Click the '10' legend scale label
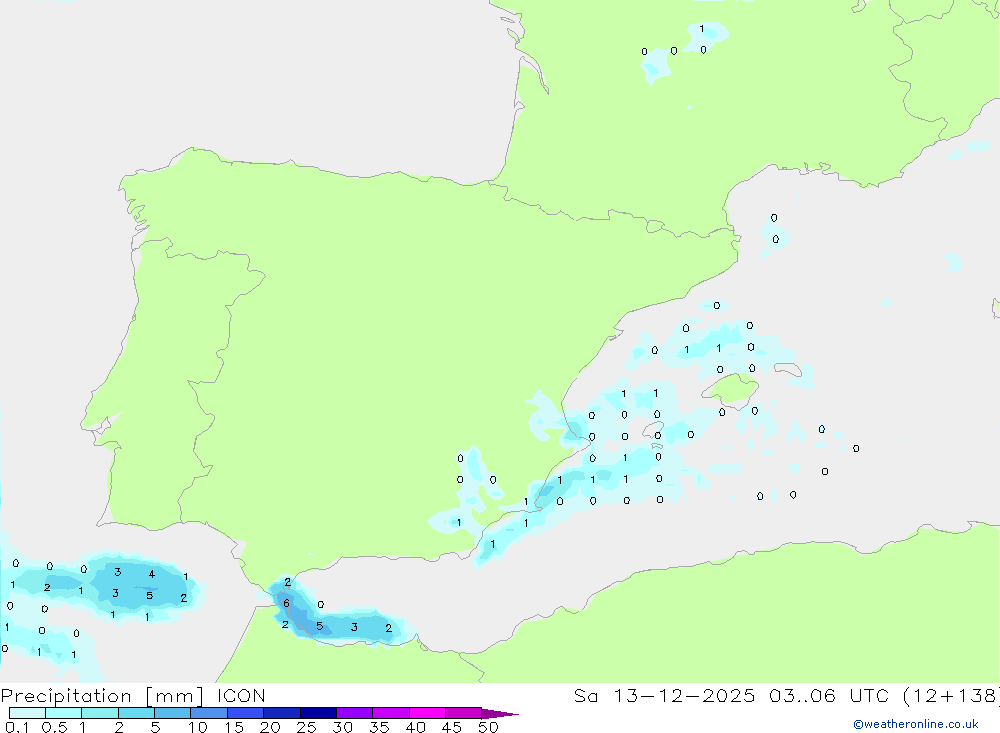Viewport: 1000px width, 733px height. click(198, 727)
